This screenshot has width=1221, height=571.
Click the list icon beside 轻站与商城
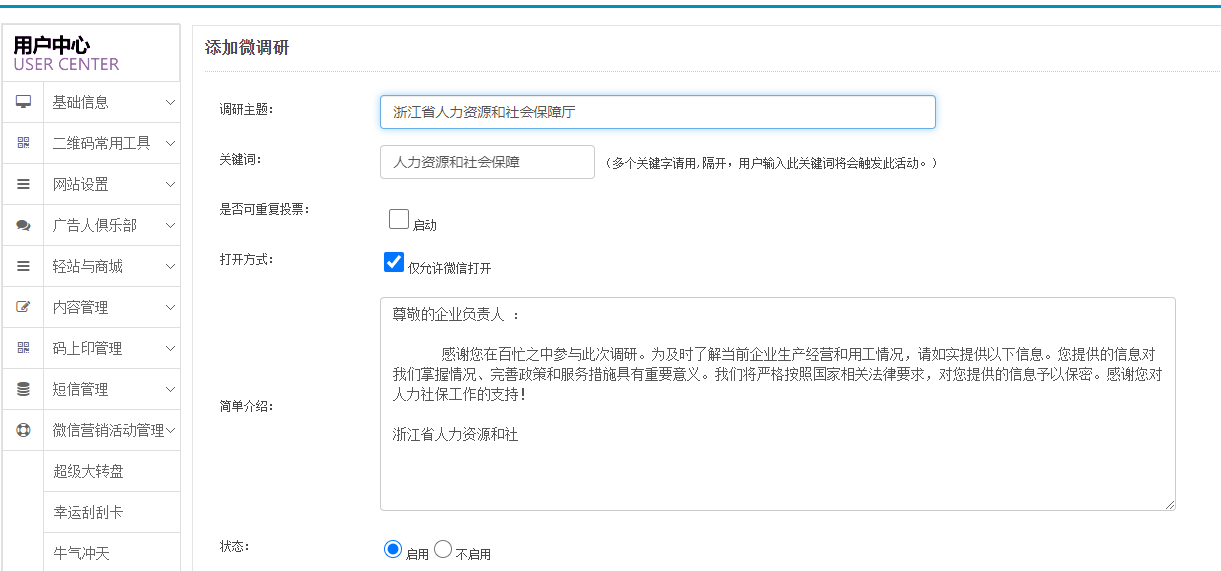23,266
